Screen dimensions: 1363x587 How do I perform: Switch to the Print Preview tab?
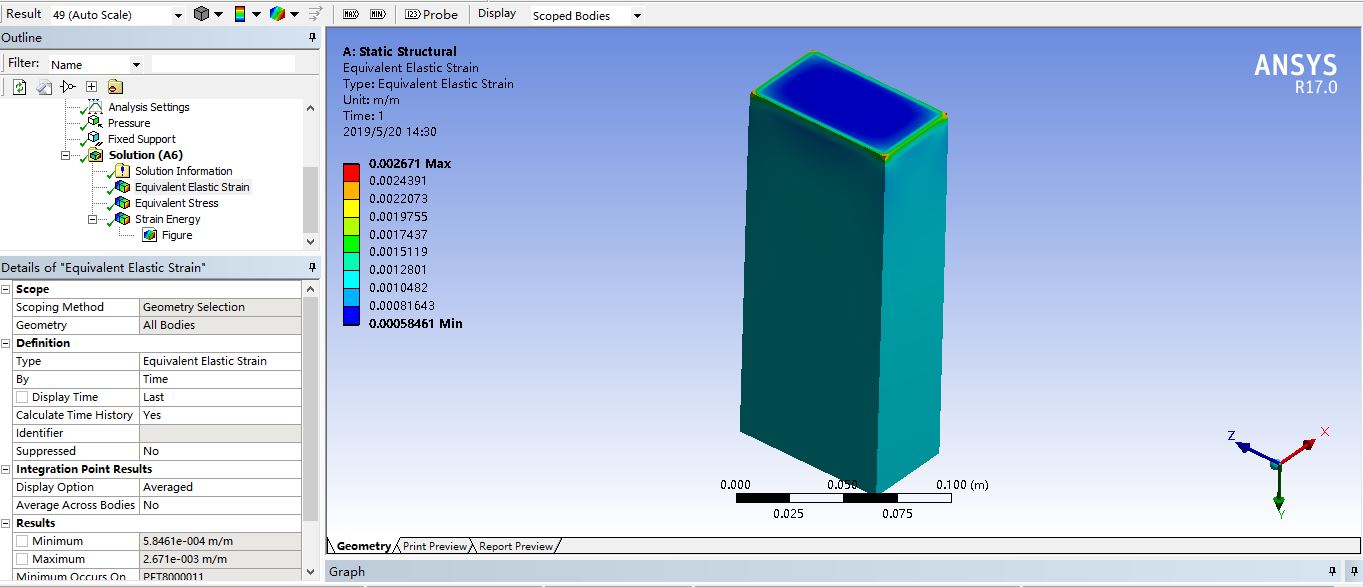tap(434, 546)
